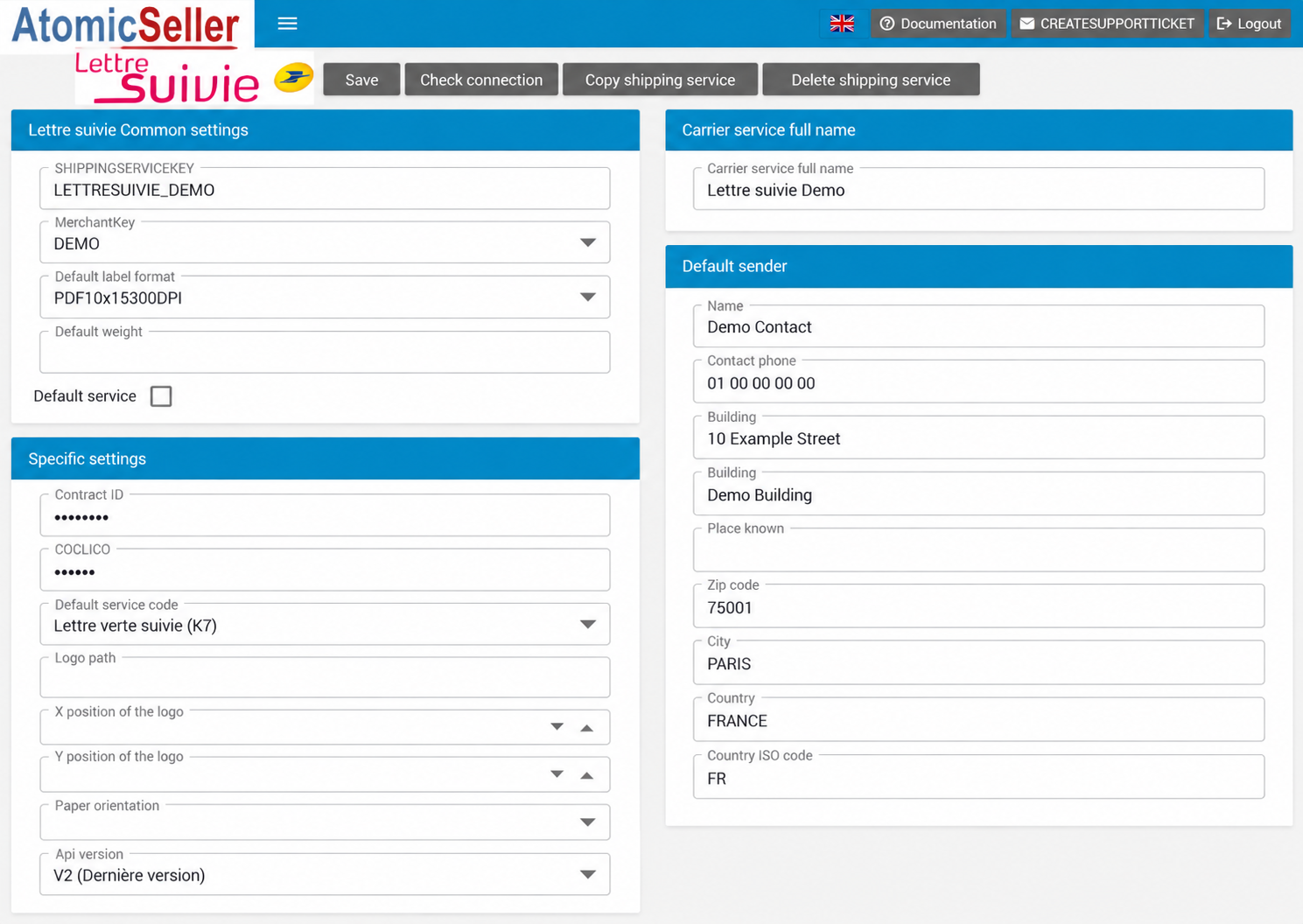Open the Default label format dropdown
Screen dimensions: 1303x924
pyautogui.click(x=588, y=297)
